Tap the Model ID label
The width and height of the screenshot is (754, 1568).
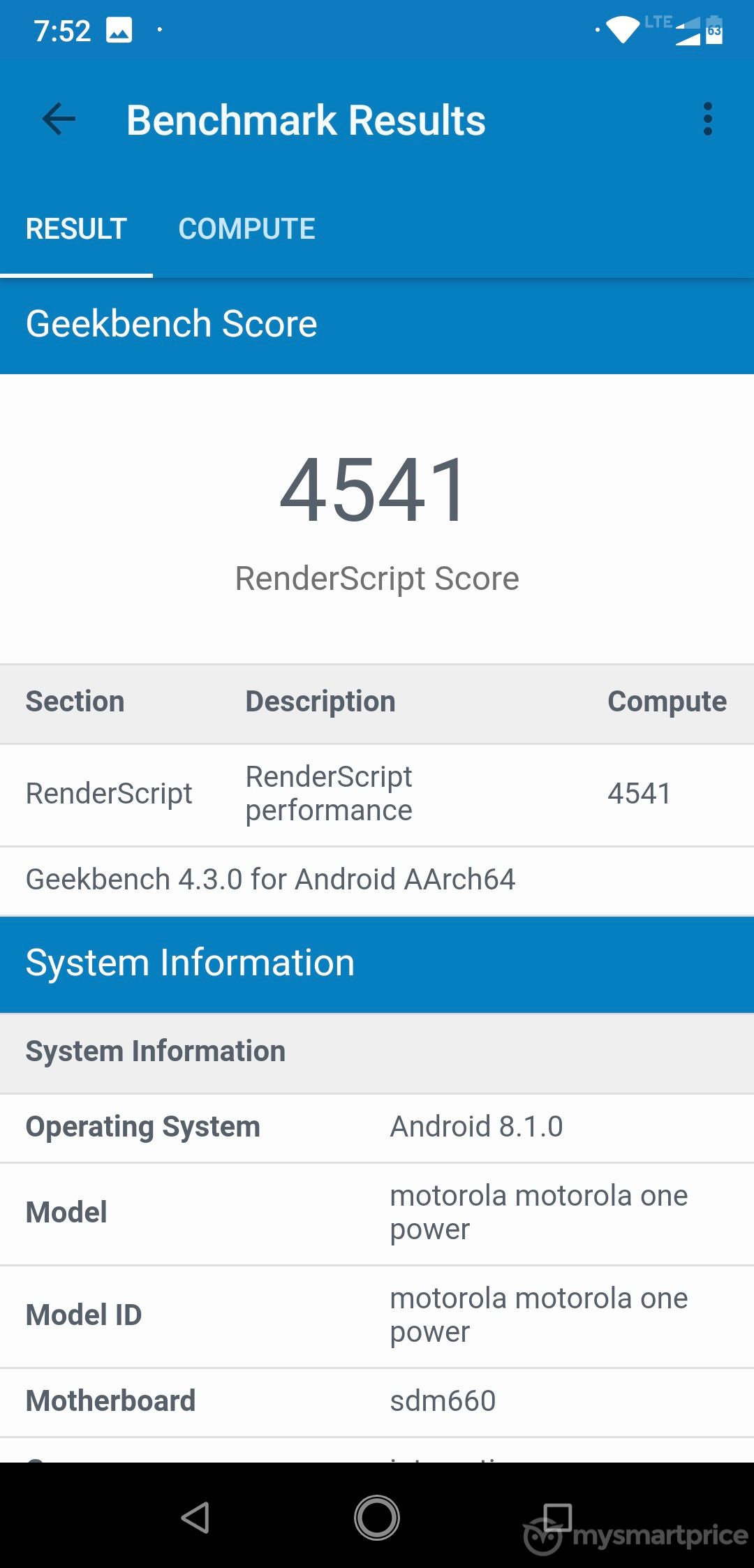pyautogui.click(x=84, y=1315)
